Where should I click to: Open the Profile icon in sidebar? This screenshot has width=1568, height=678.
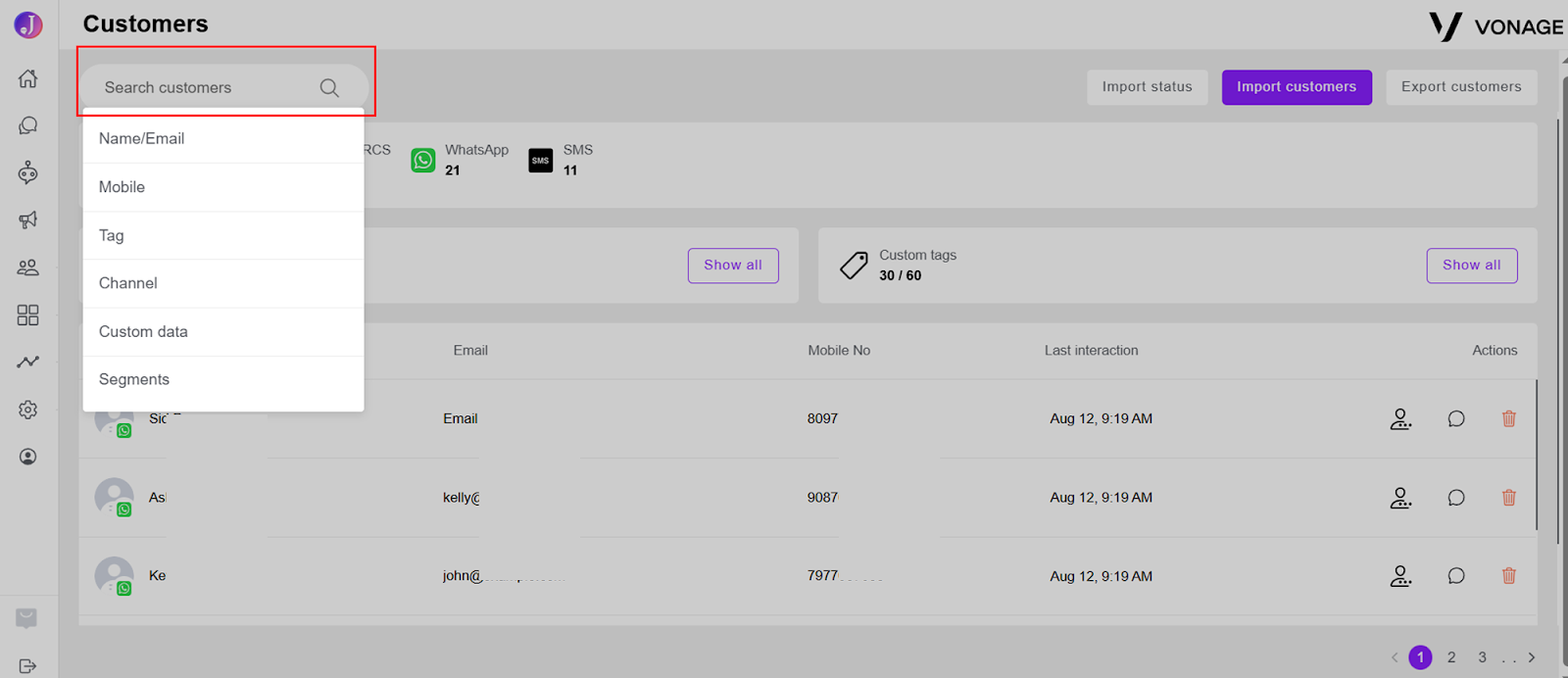point(27,457)
